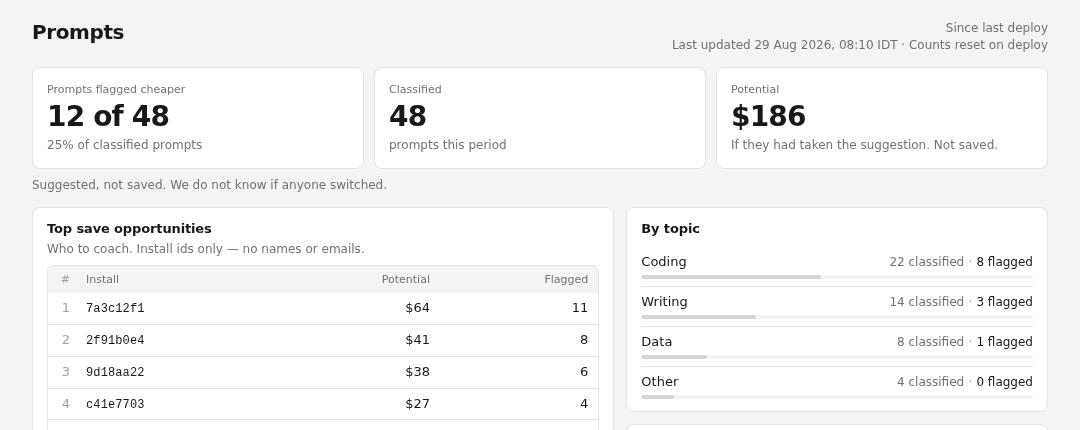Viewport: 1080px width, 430px height.
Task: Click the Potential column header in the table
Action: click(406, 279)
